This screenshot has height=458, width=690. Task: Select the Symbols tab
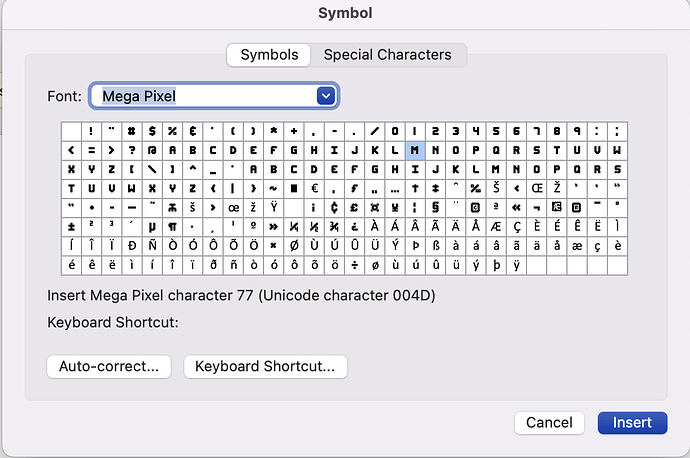(268, 55)
